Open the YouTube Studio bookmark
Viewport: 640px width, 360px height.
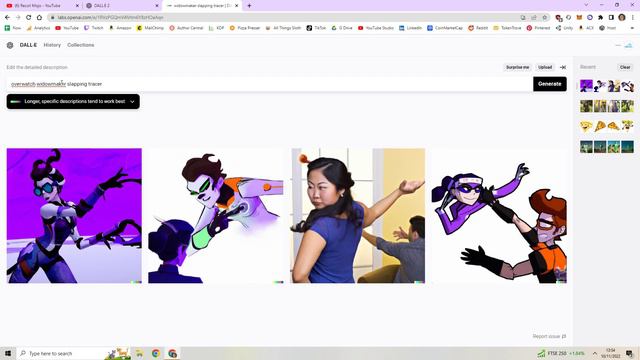[x=376, y=28]
